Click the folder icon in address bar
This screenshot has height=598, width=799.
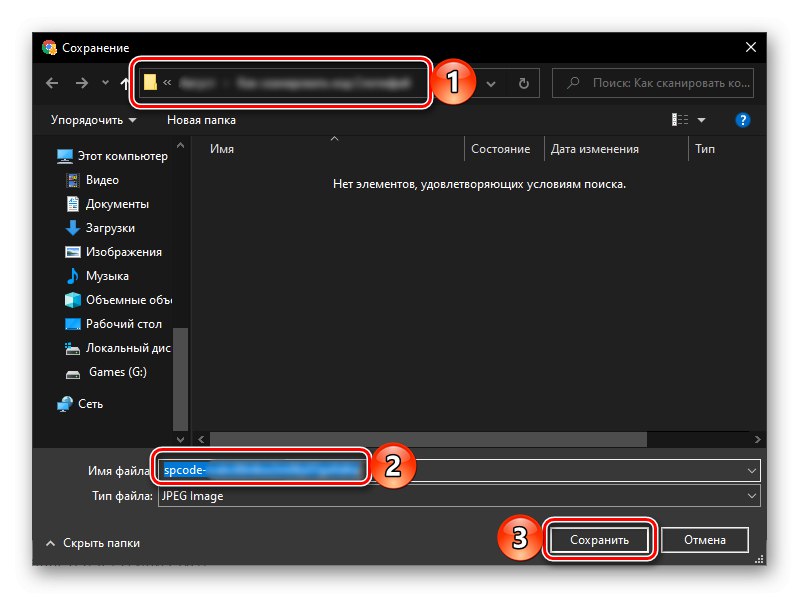[x=150, y=83]
